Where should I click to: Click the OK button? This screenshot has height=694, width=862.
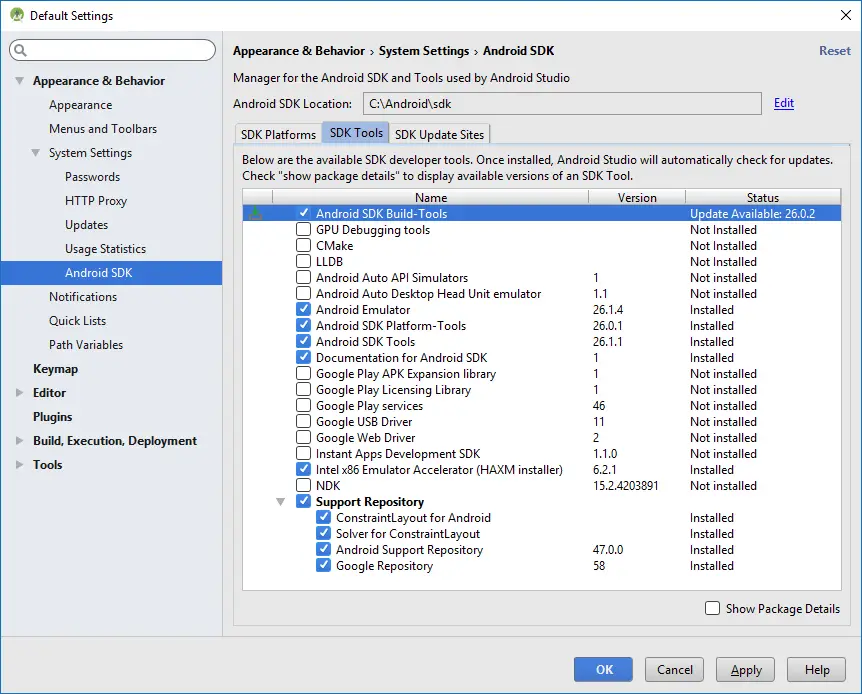pos(603,669)
